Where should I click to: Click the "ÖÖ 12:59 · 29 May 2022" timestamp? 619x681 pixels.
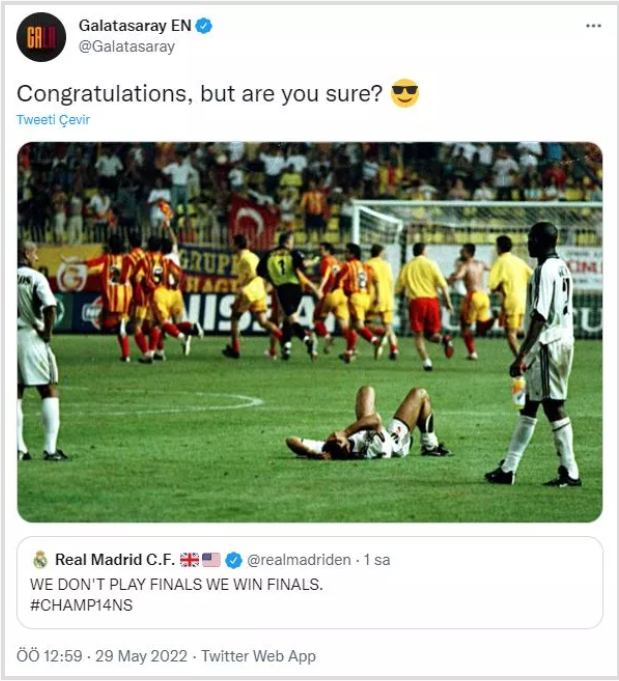pos(102,656)
